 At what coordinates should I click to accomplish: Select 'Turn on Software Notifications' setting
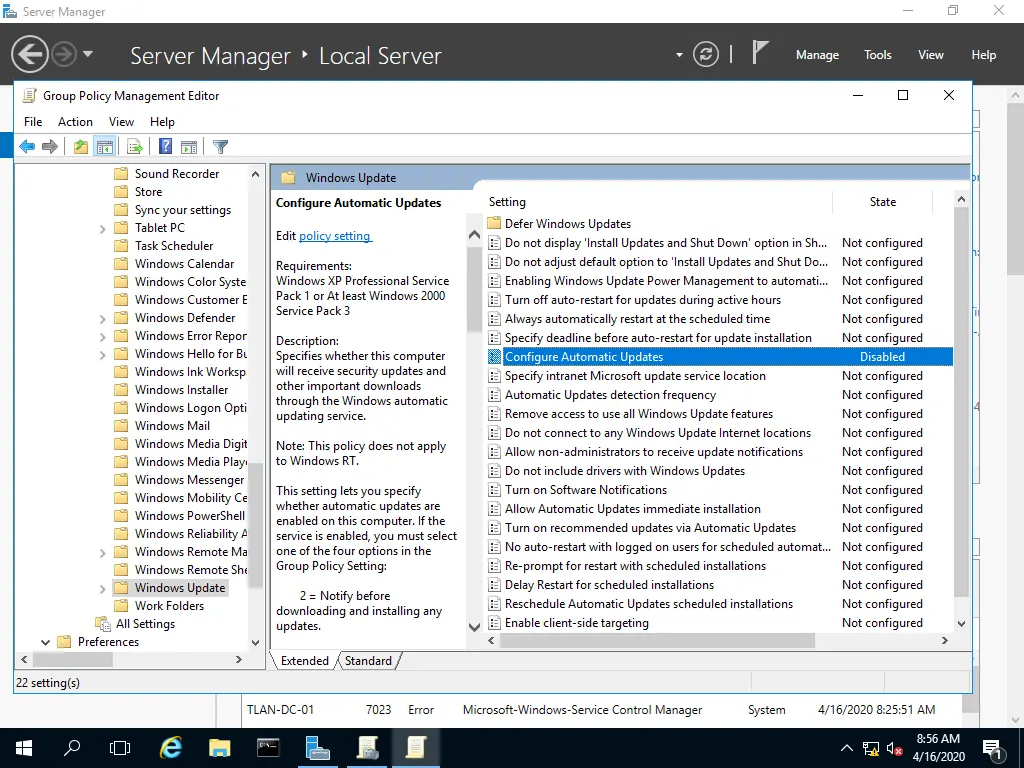[x=586, y=489]
